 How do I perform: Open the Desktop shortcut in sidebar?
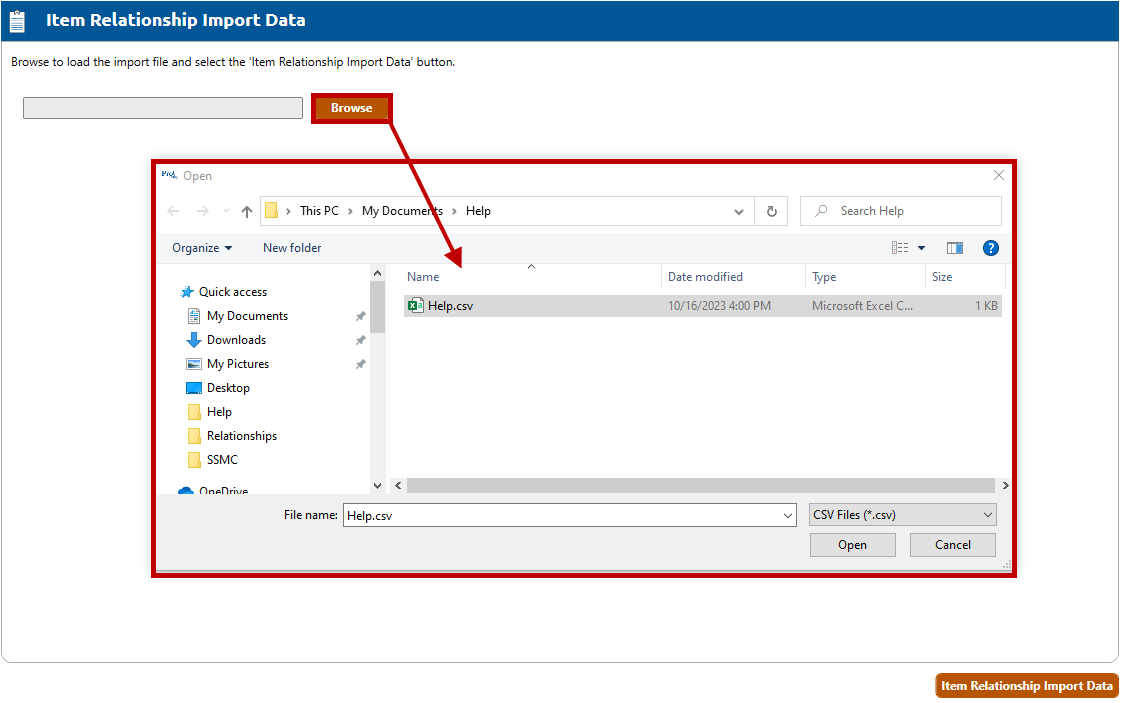[x=228, y=388]
